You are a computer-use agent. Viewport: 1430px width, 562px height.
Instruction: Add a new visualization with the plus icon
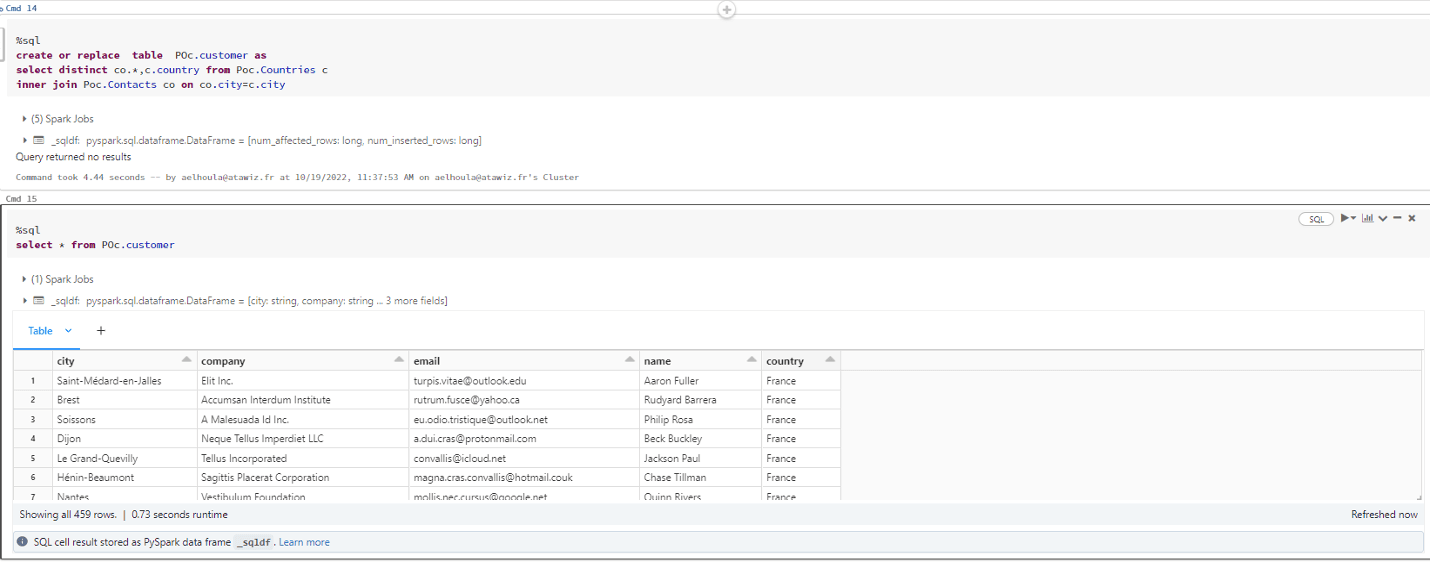100,331
